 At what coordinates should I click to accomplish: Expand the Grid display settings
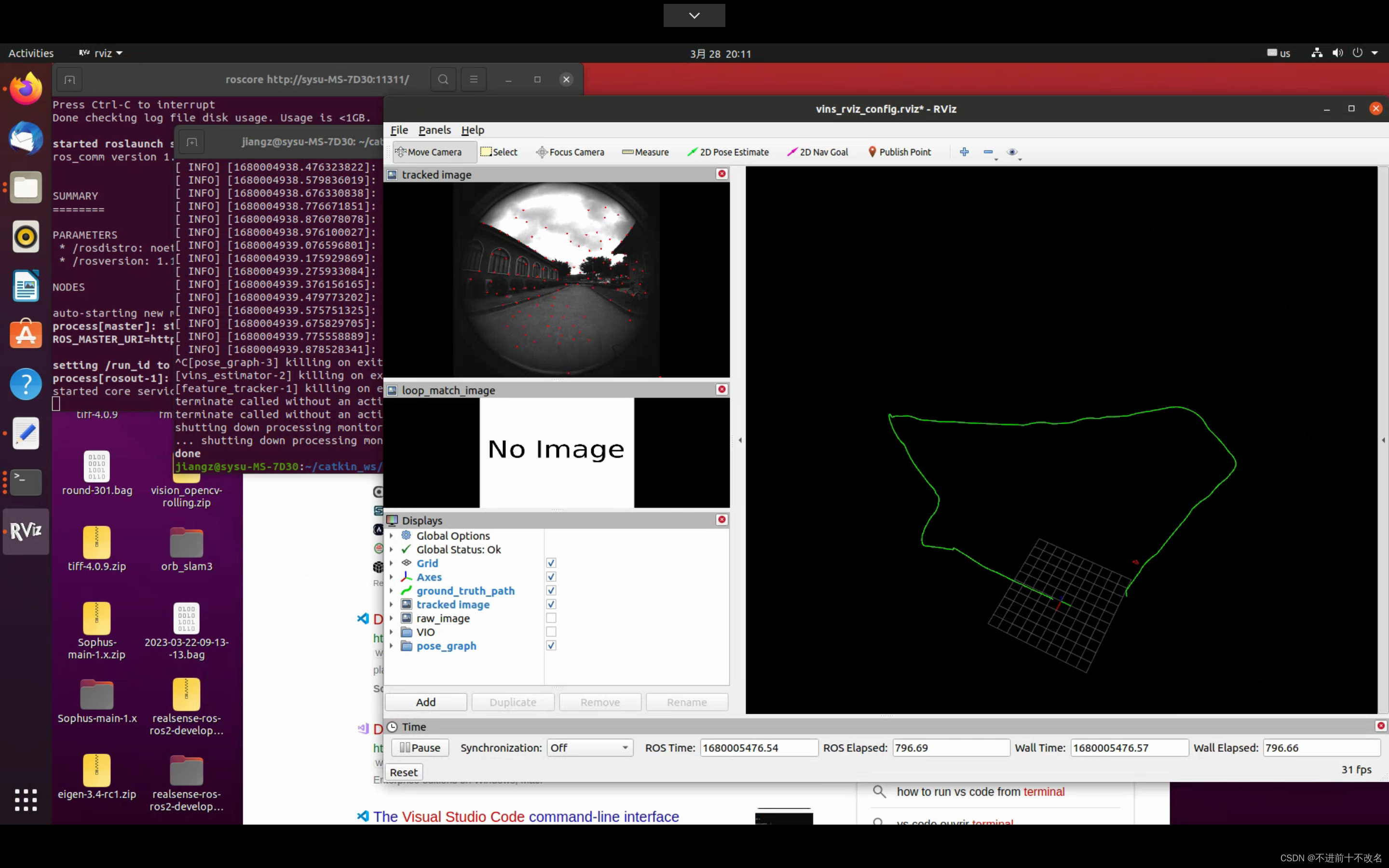(391, 563)
